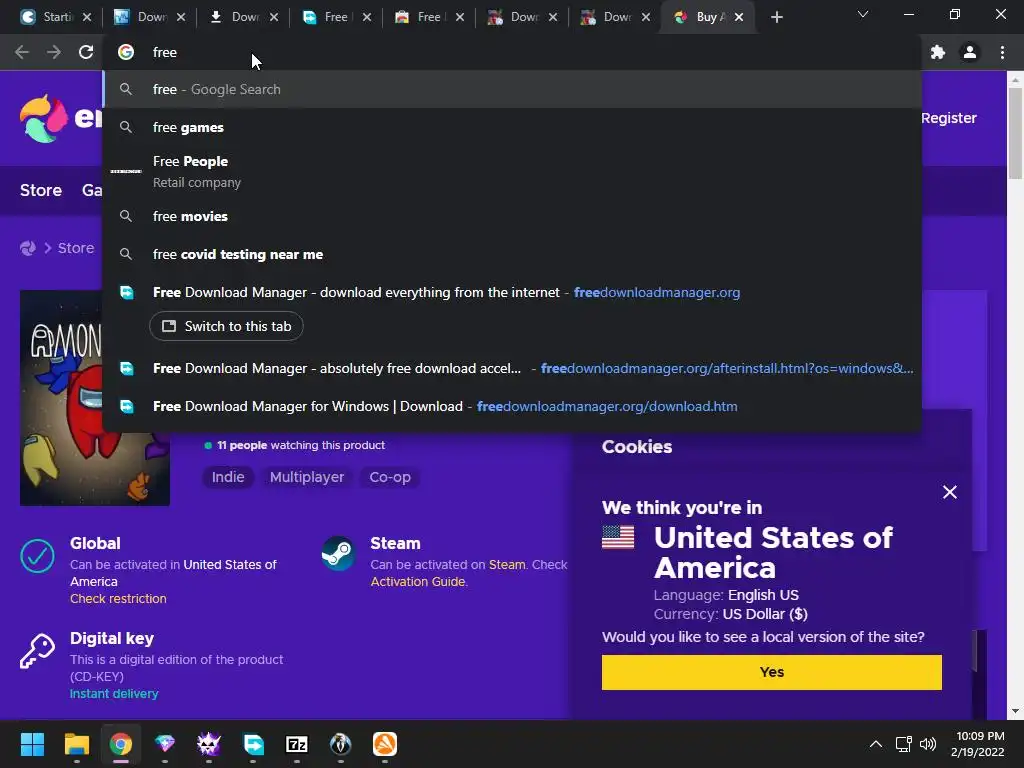
Task: Click the 'Steam' link in activation text
Action: coord(507,565)
